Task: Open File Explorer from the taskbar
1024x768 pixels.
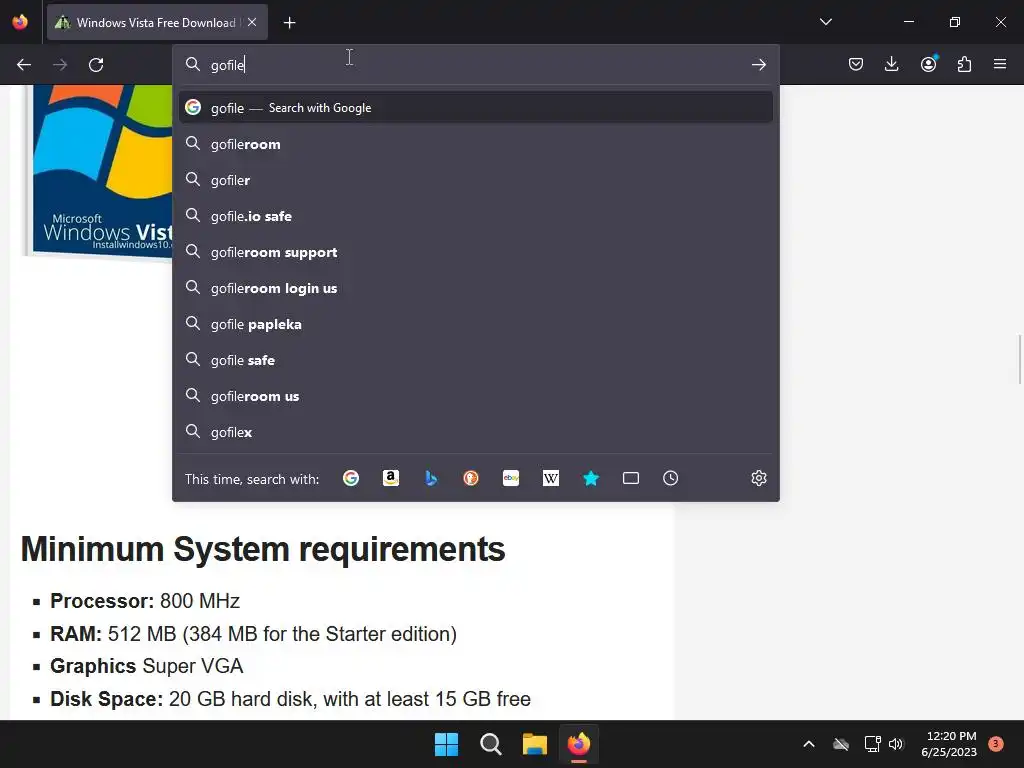Action: pos(535,744)
